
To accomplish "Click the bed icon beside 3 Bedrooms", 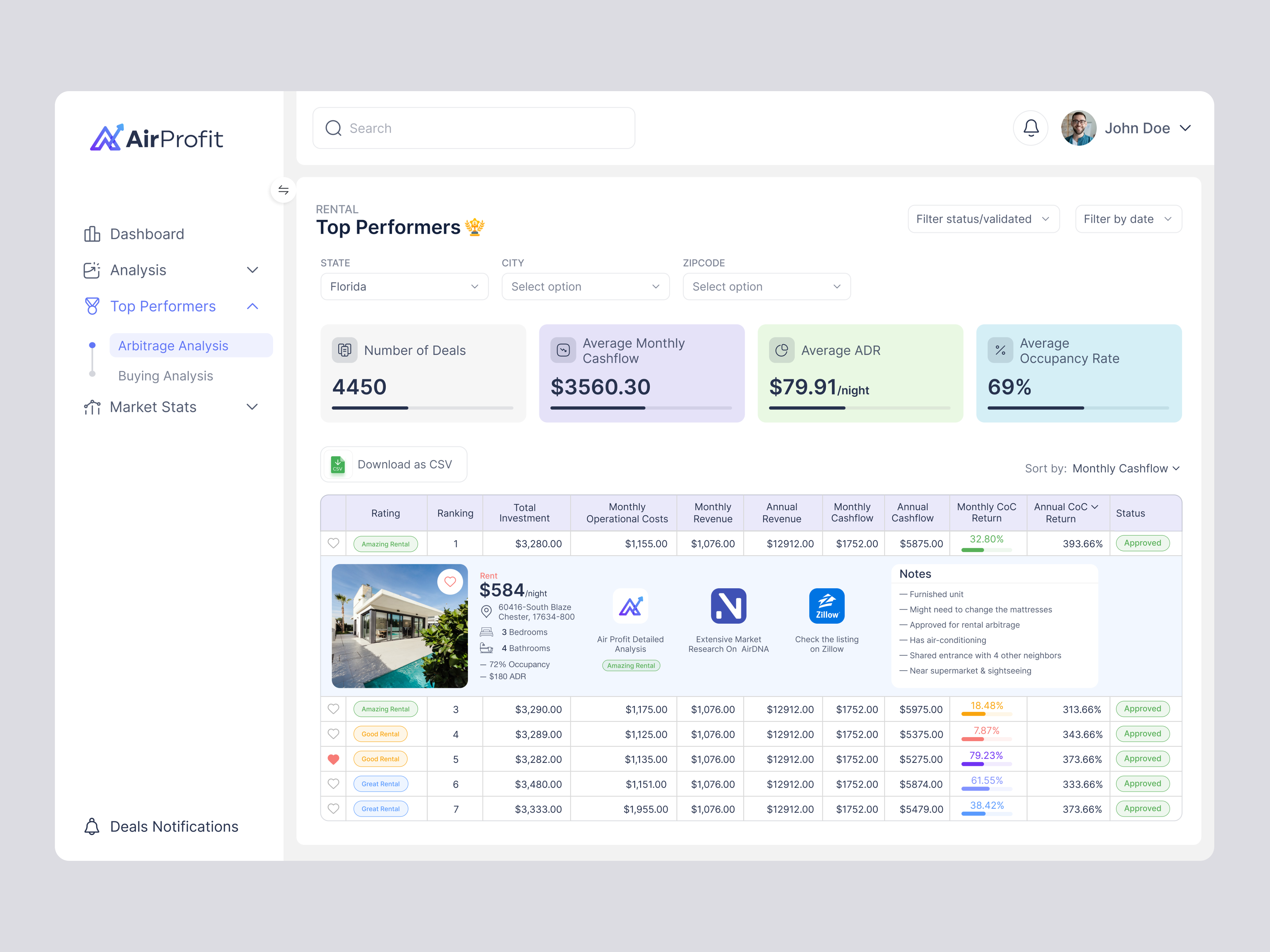I will click(x=486, y=632).
